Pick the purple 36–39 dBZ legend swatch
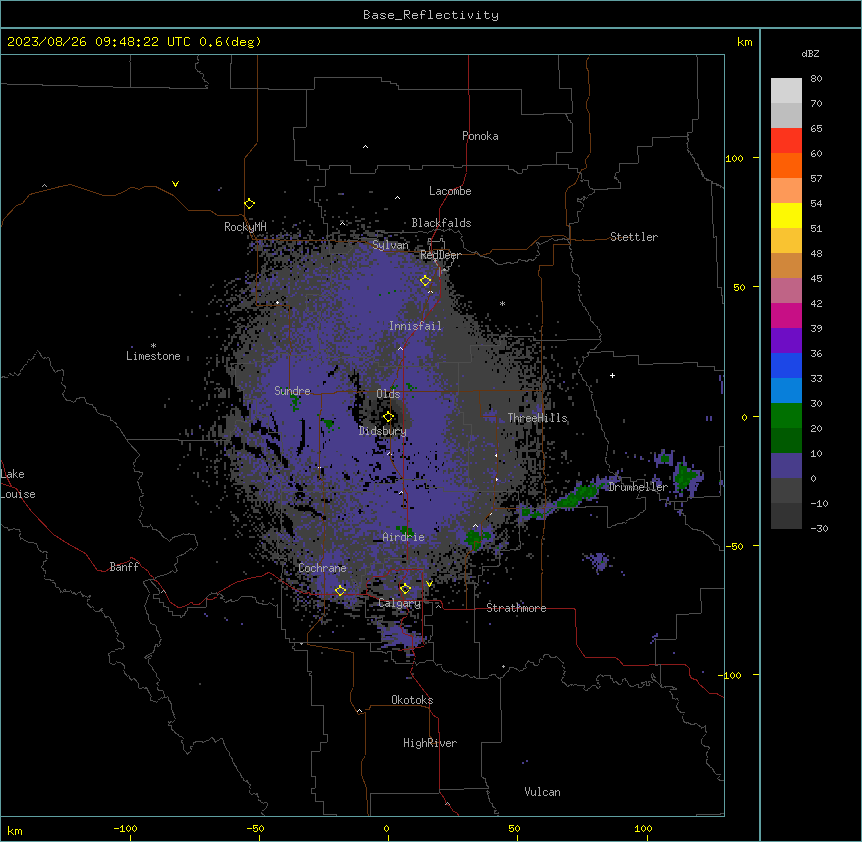This screenshot has height=842, width=862. tap(786, 341)
